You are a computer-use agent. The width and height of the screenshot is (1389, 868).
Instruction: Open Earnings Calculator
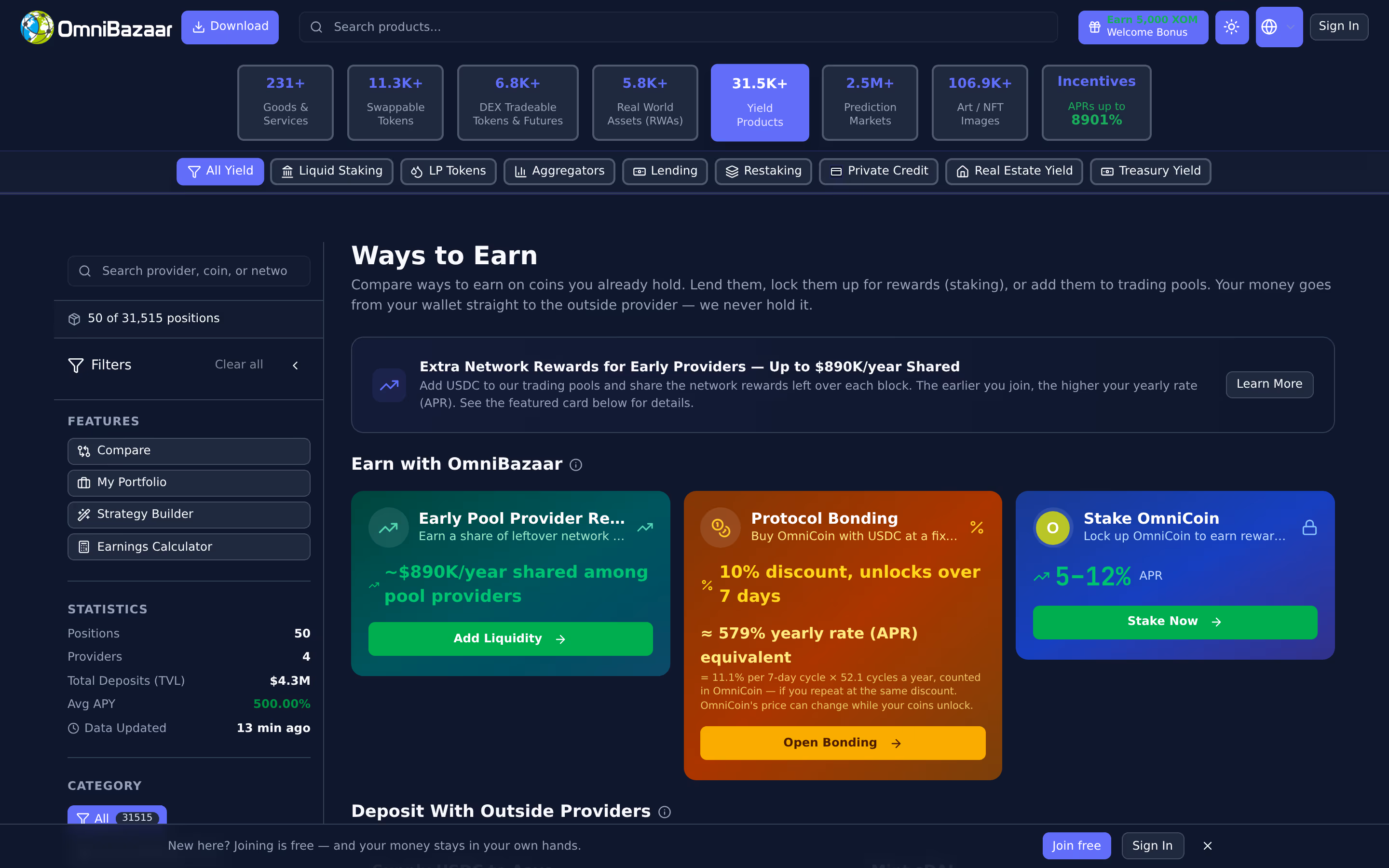(x=189, y=547)
